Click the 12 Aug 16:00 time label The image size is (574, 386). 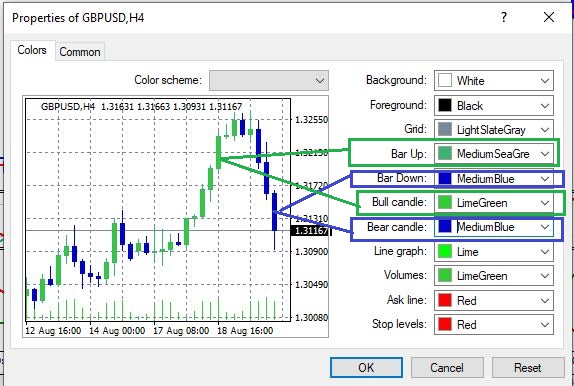[53, 331]
